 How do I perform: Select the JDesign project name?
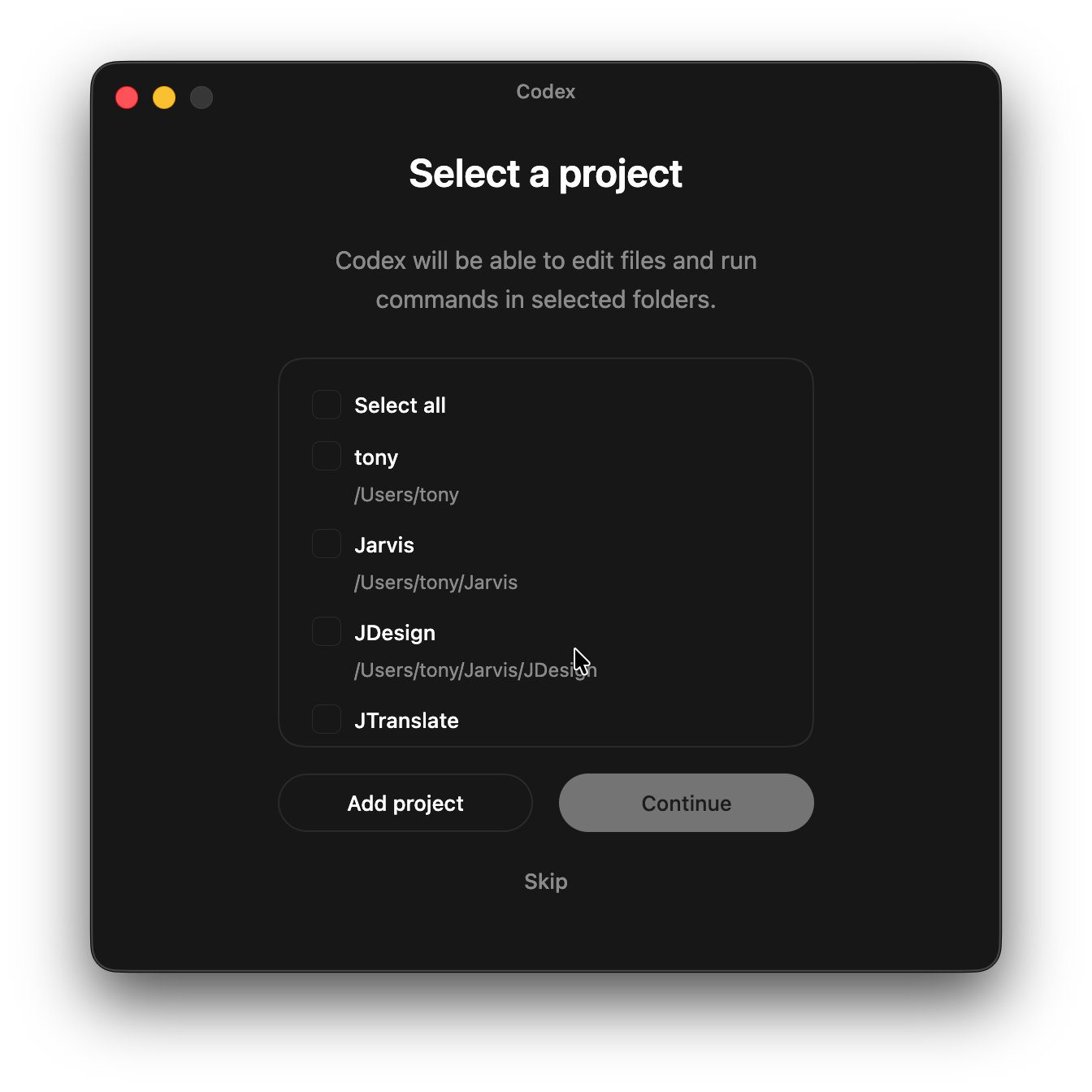395,633
